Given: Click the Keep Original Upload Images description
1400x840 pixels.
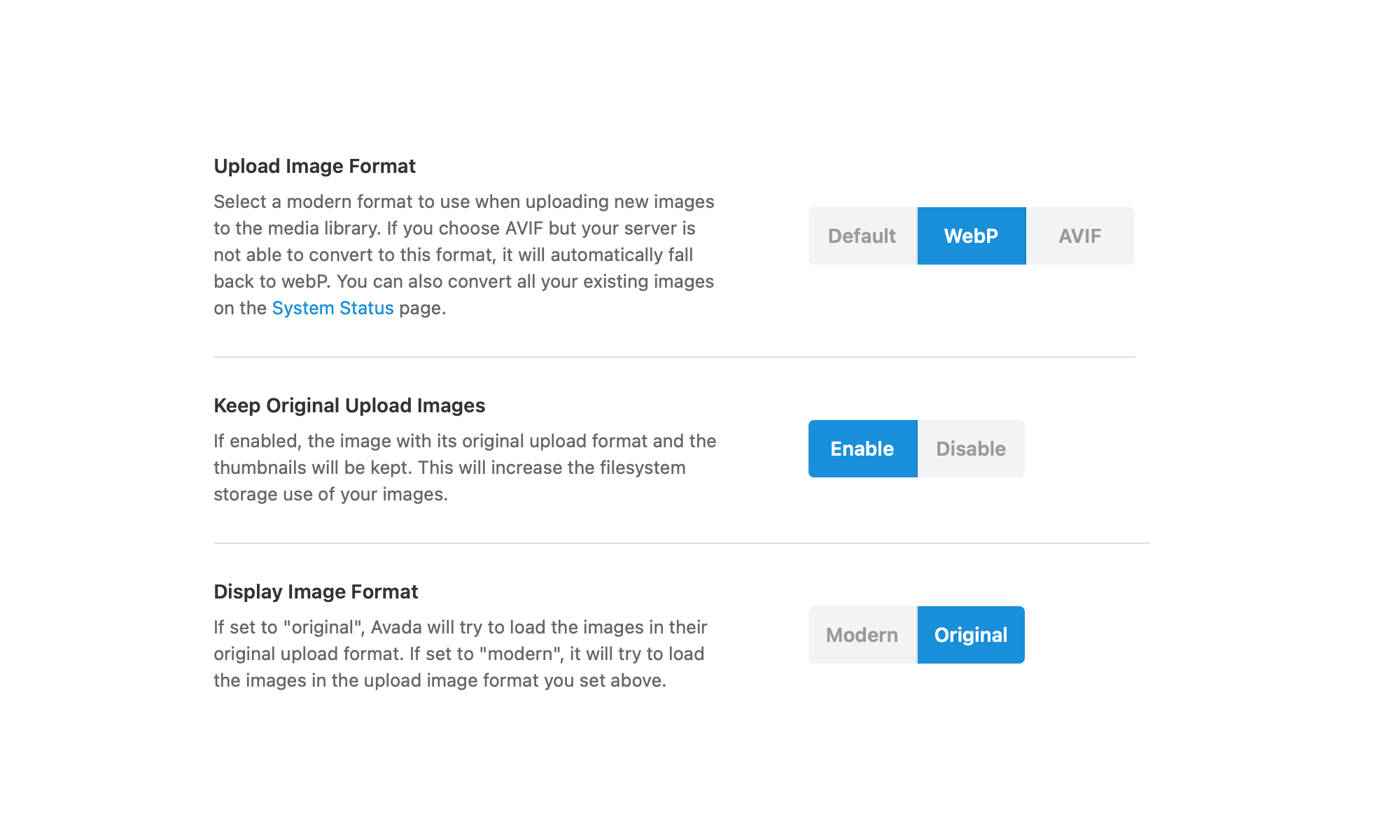Looking at the screenshot, I should coord(463,468).
